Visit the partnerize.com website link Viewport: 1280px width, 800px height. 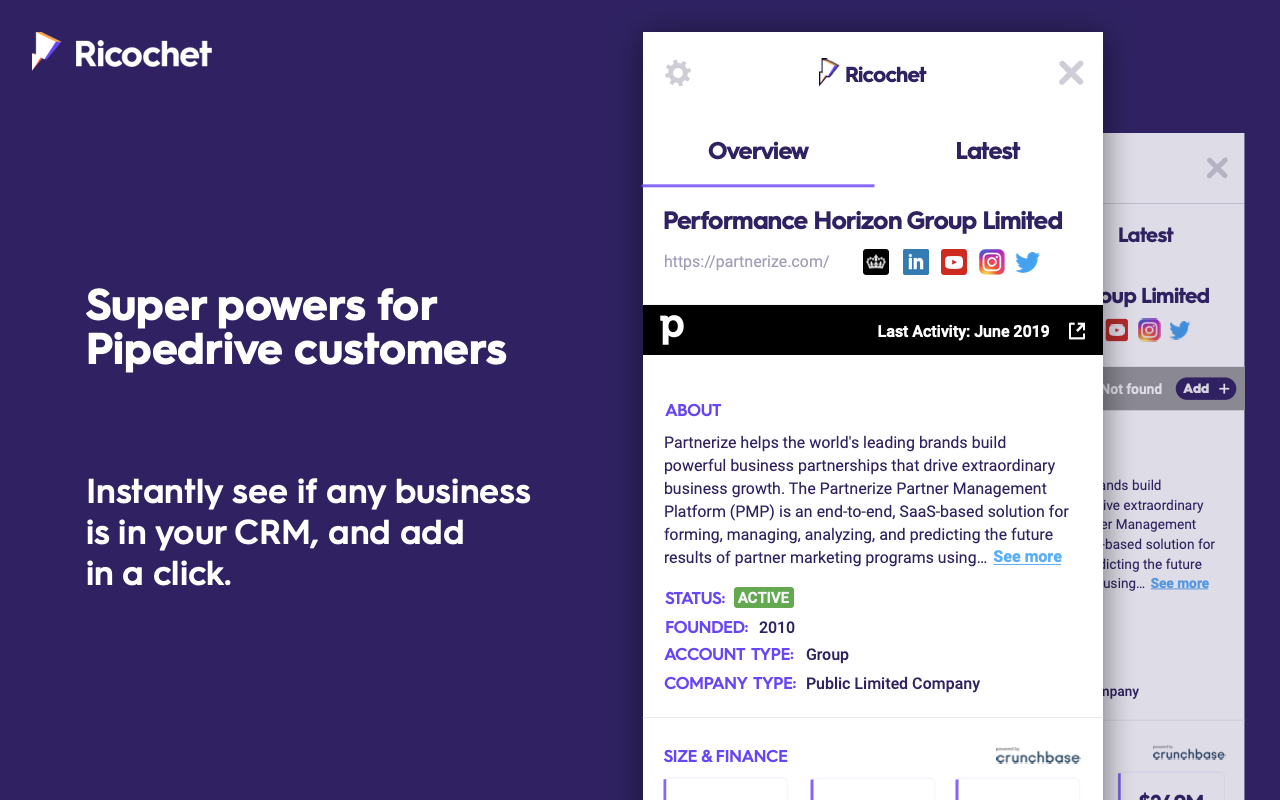click(x=746, y=262)
